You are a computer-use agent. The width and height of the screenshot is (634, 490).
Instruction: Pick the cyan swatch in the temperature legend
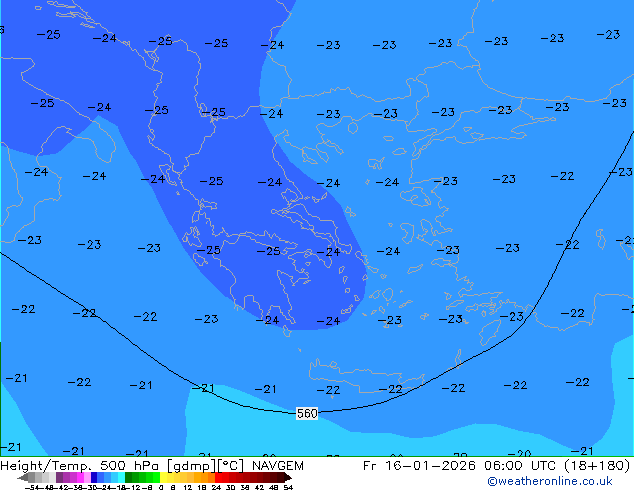coord(121,477)
